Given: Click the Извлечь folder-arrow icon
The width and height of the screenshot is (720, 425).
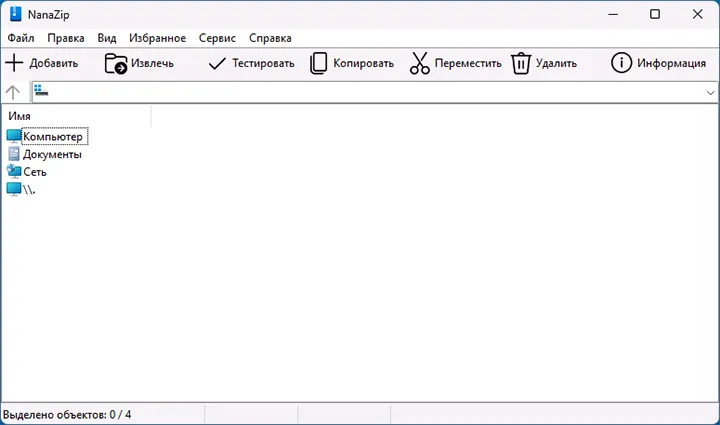Looking at the screenshot, I should tap(116, 63).
